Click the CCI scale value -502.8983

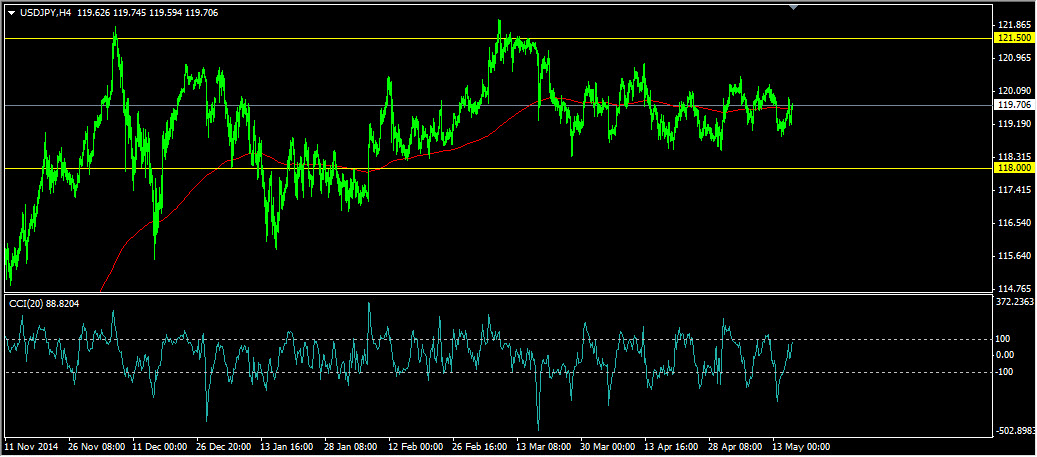coord(1014,432)
